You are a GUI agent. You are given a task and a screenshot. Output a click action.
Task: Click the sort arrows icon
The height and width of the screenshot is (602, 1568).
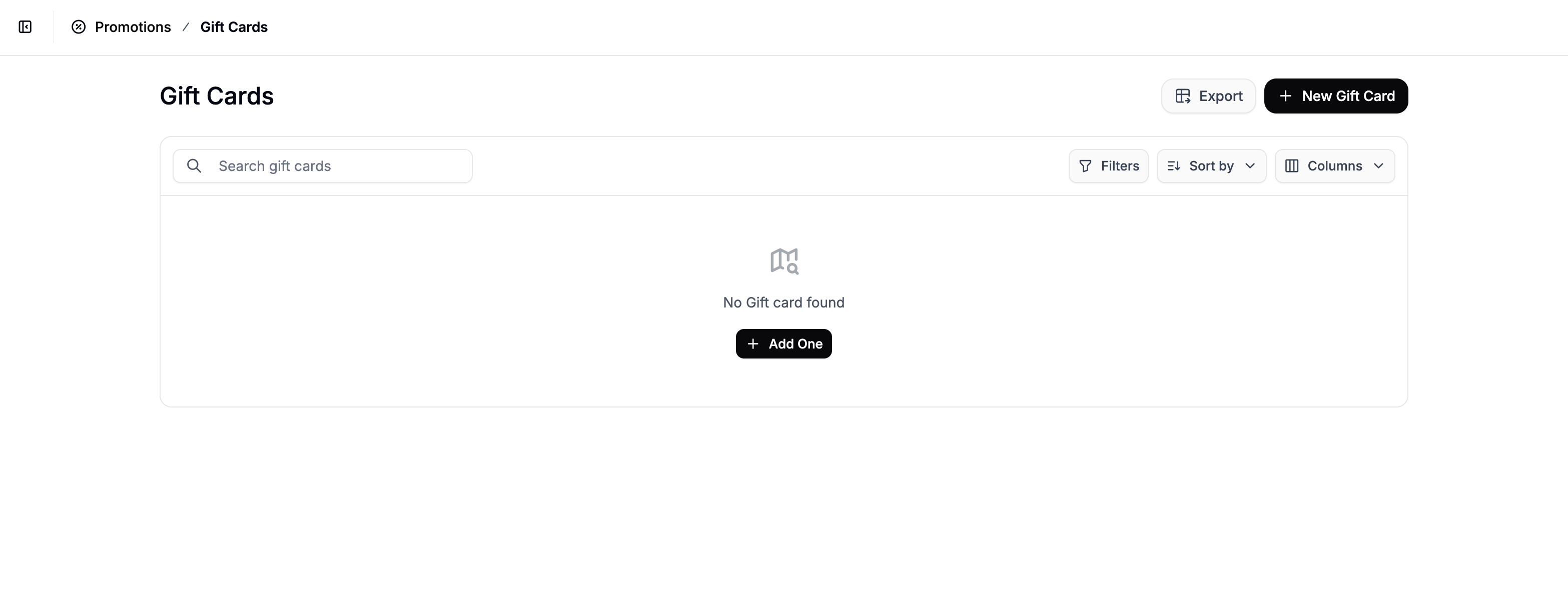pos(1174,166)
